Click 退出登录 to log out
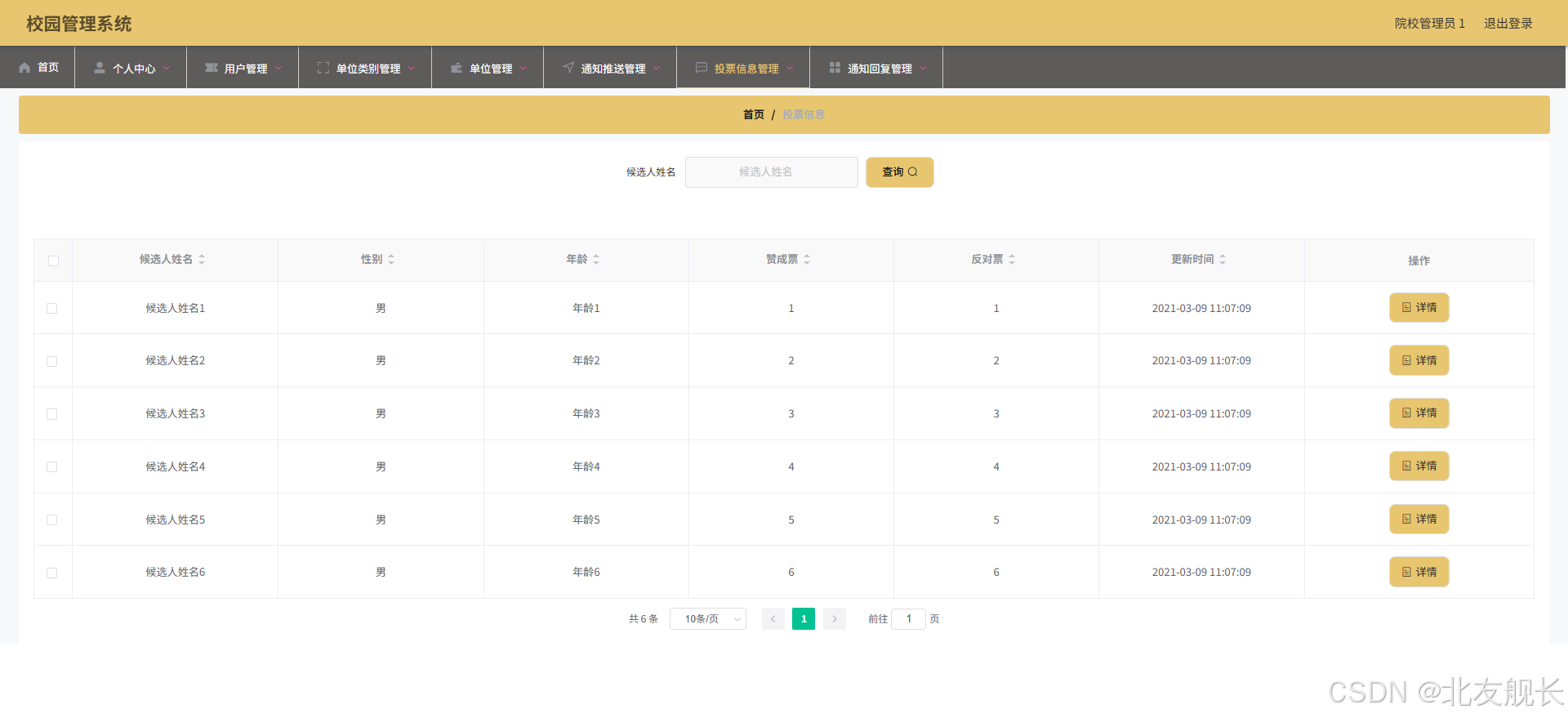Viewport: 1568px width, 718px height. [1508, 24]
